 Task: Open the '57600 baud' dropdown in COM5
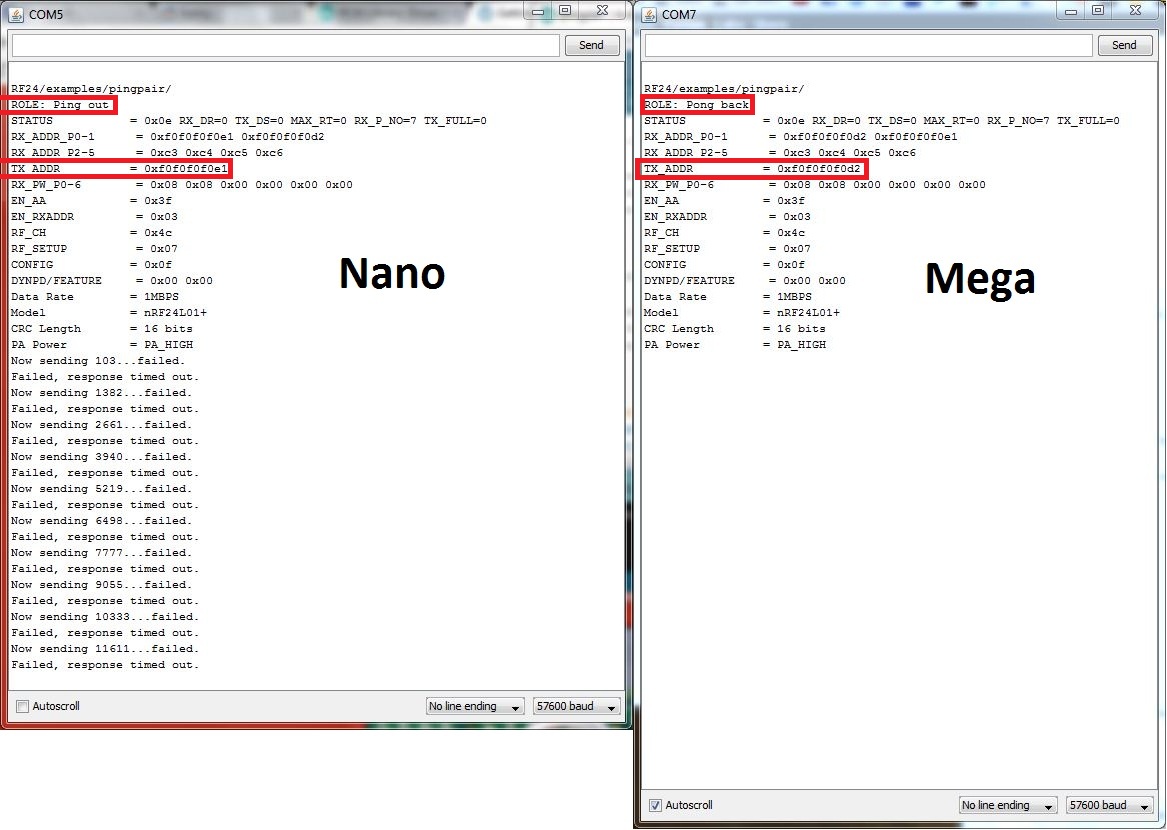(576, 706)
